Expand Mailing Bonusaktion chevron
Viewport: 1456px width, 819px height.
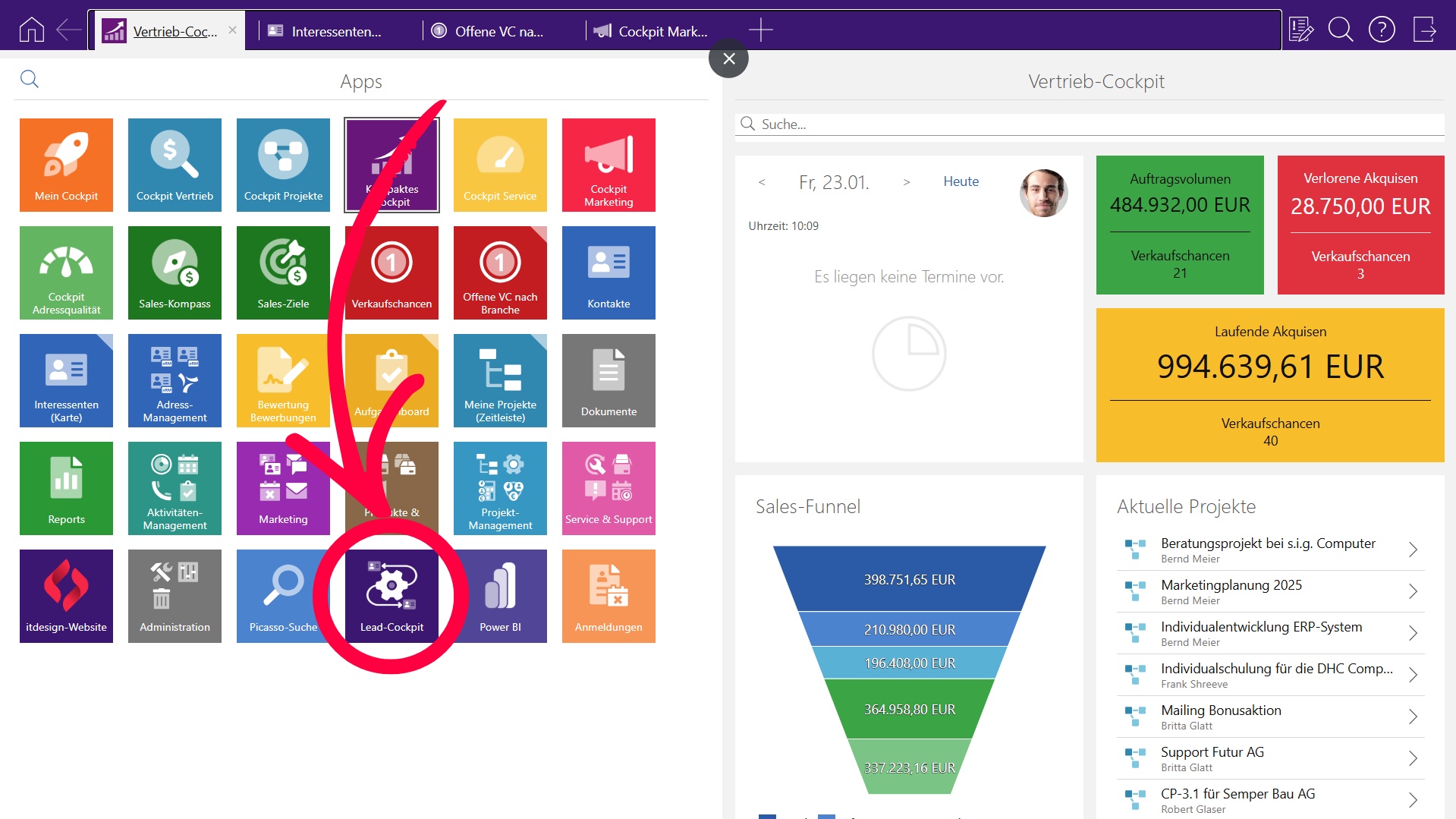click(1413, 717)
